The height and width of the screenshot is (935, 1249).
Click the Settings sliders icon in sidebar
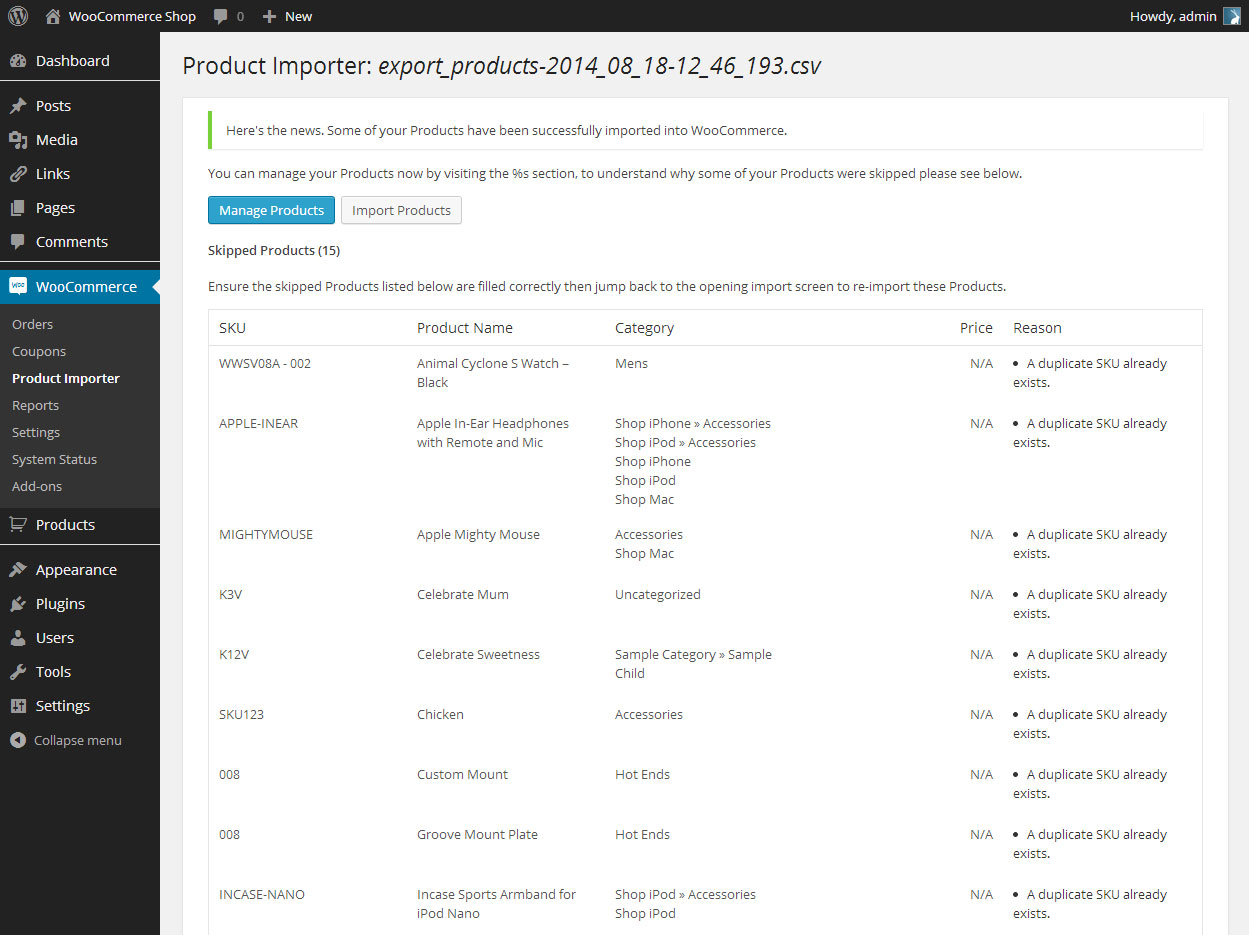click(x=18, y=706)
